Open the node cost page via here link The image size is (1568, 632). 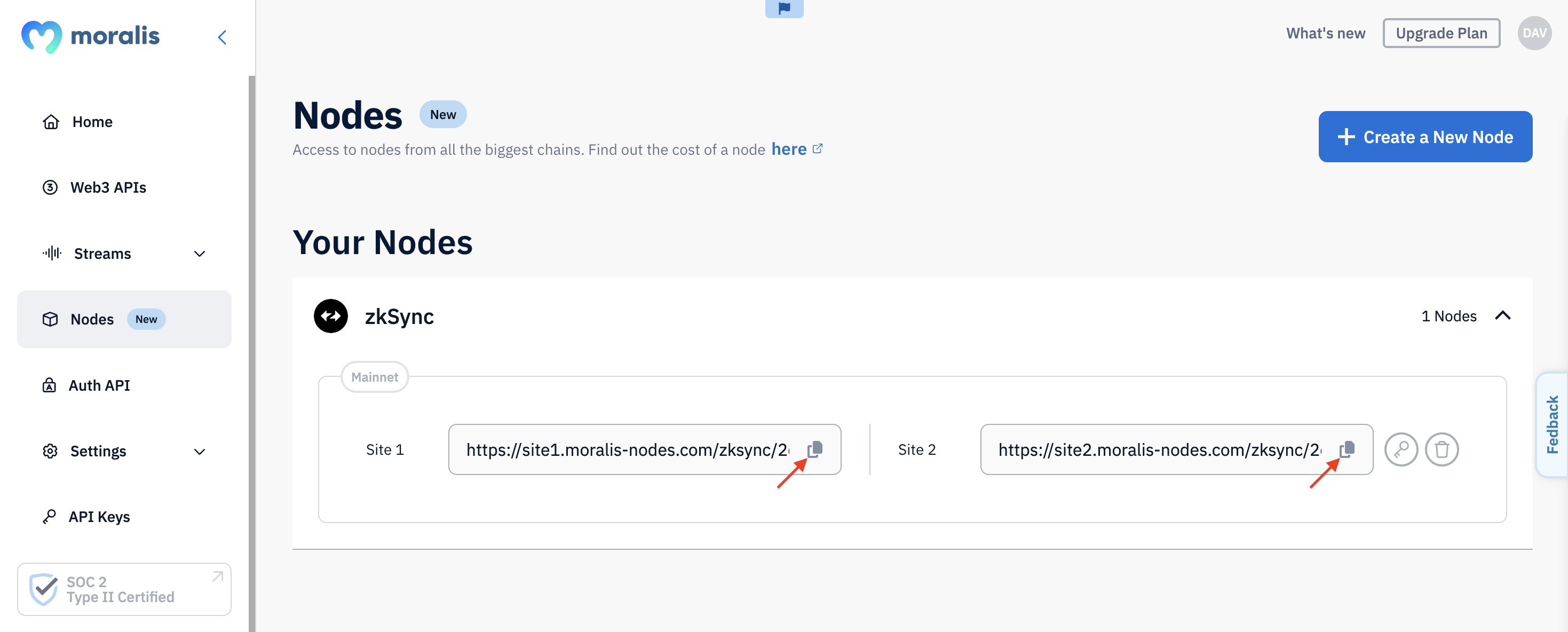point(788,149)
